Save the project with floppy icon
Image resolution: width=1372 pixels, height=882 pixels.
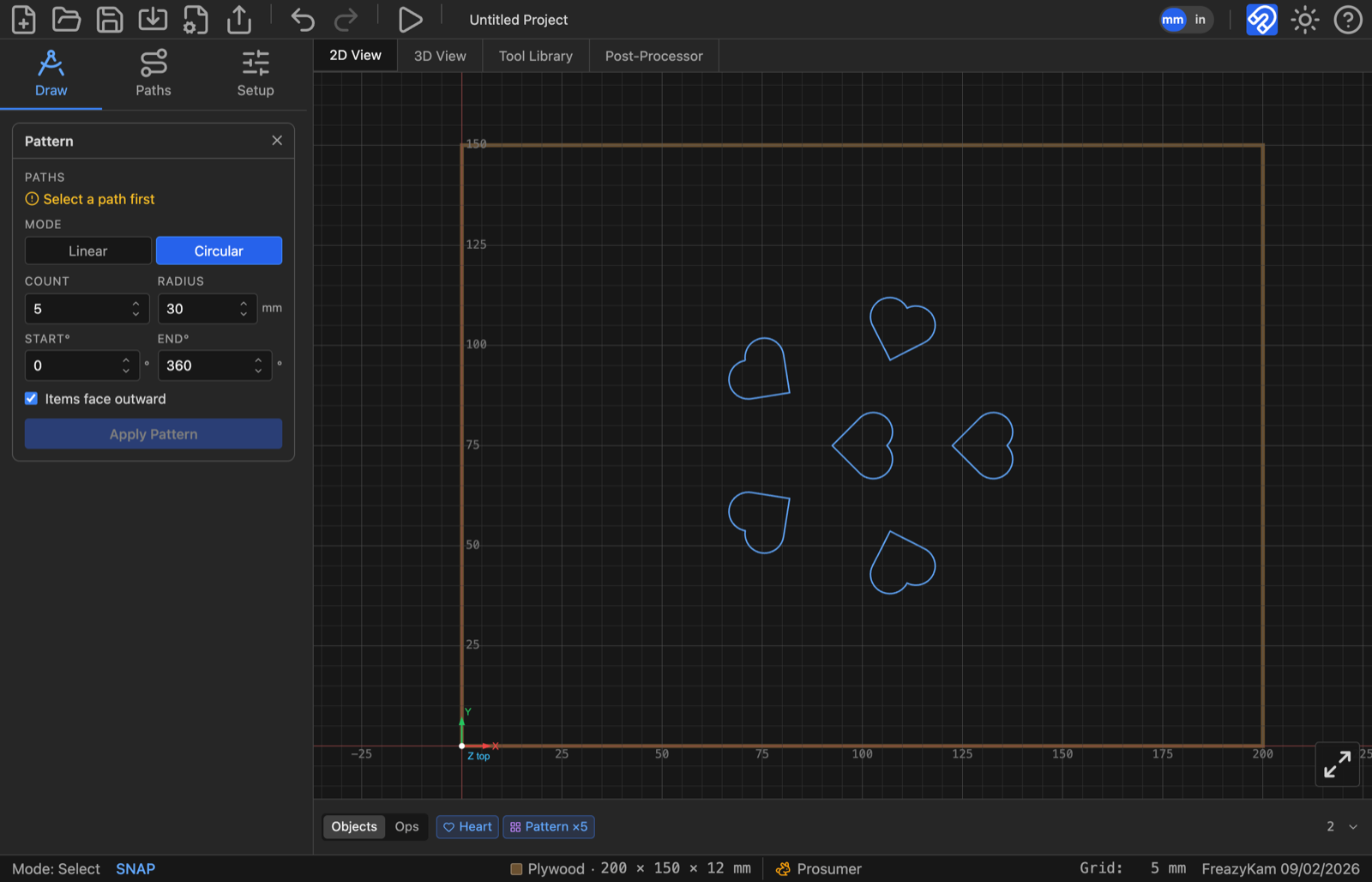(x=110, y=19)
